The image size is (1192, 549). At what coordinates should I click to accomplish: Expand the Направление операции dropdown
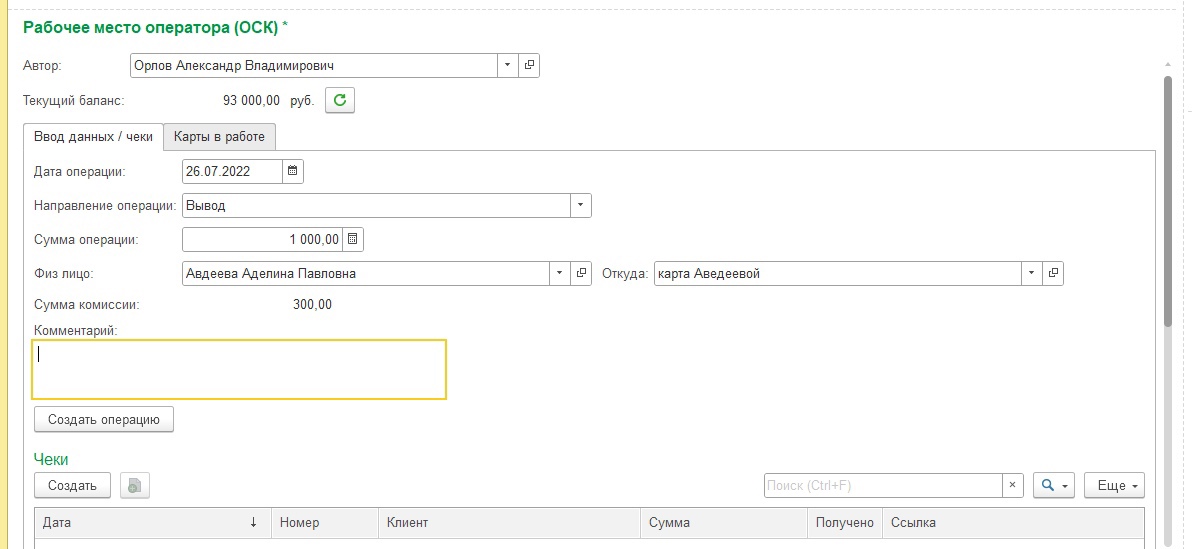[x=581, y=205]
